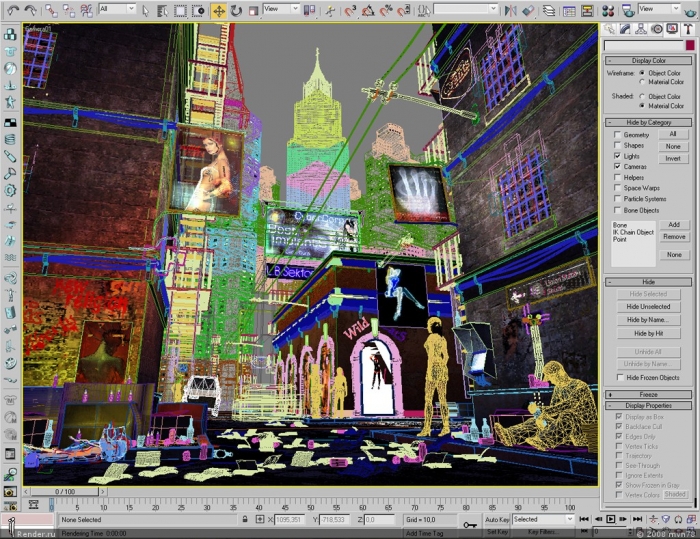Image resolution: width=700 pixels, height=539 pixels.
Task: Click the Auto Key button
Action: click(x=497, y=519)
